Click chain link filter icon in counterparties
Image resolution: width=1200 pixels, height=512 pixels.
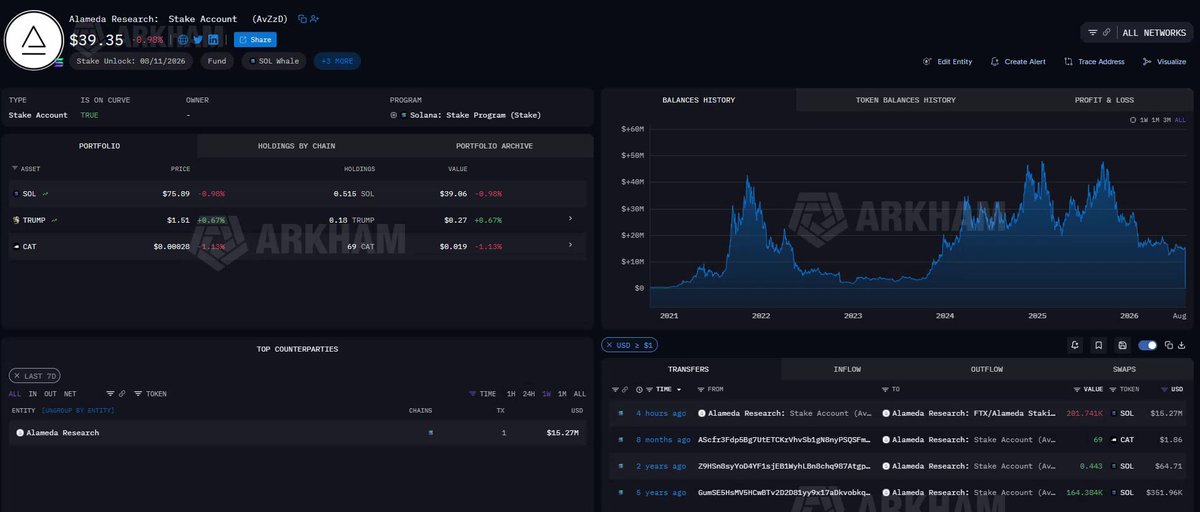point(123,394)
